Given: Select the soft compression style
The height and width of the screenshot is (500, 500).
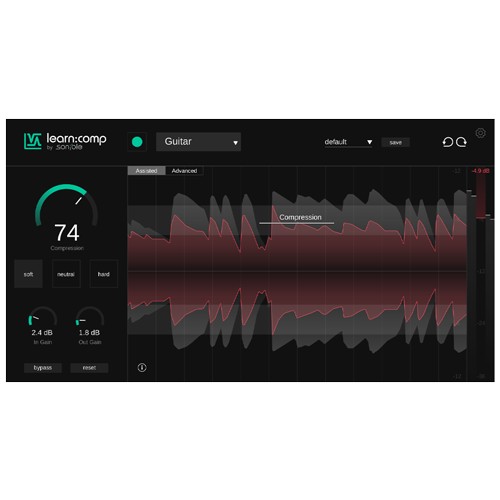Looking at the screenshot, I should (28, 274).
